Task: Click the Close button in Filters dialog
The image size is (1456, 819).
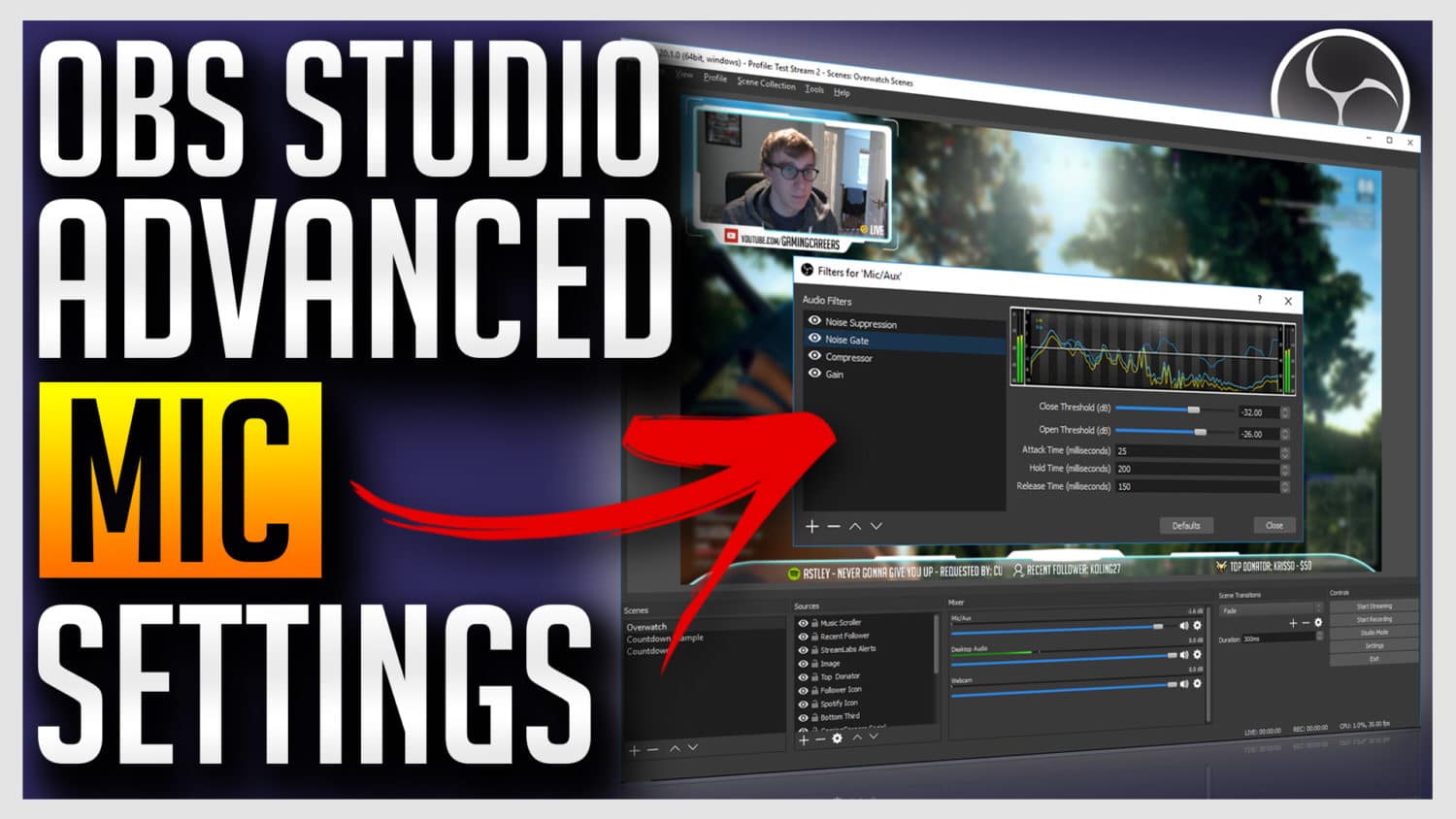Action: [1274, 525]
